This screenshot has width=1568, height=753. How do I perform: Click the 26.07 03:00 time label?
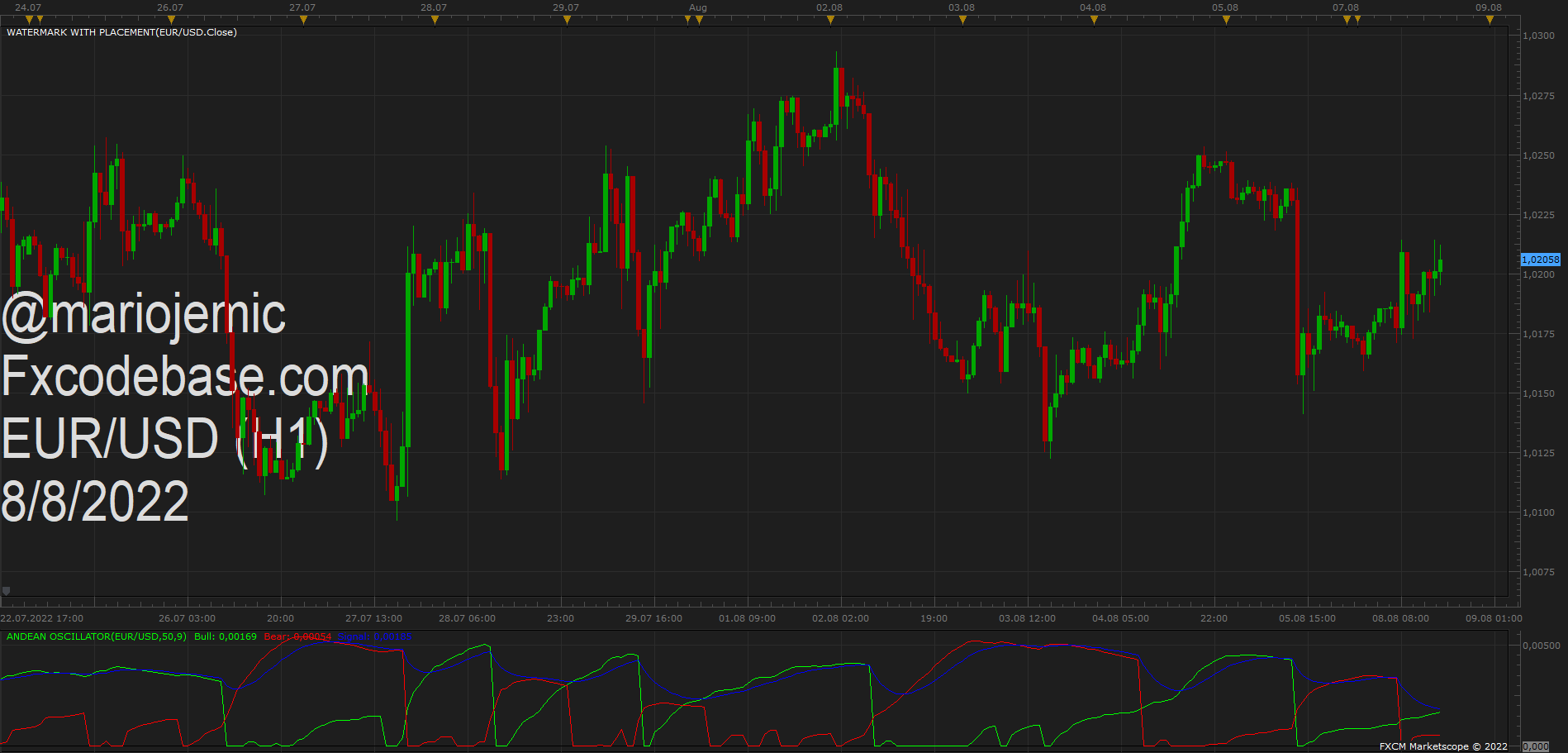coord(187,618)
